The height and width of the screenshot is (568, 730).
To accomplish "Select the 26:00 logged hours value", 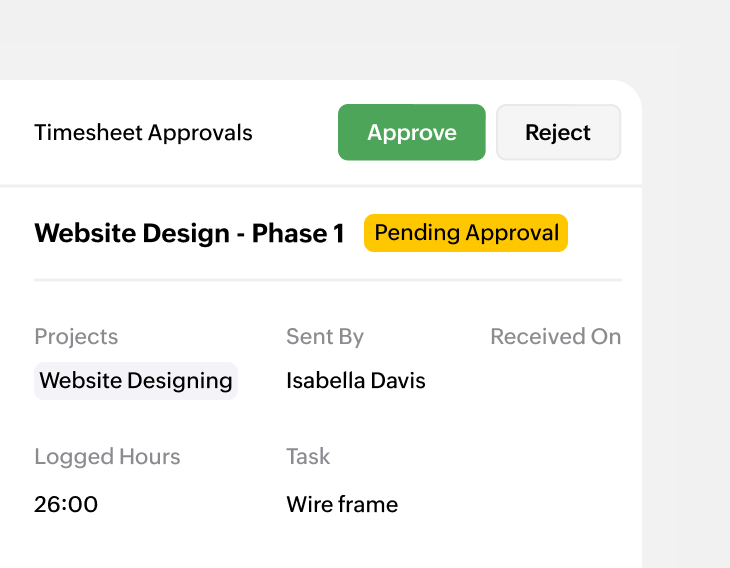I will (66, 504).
